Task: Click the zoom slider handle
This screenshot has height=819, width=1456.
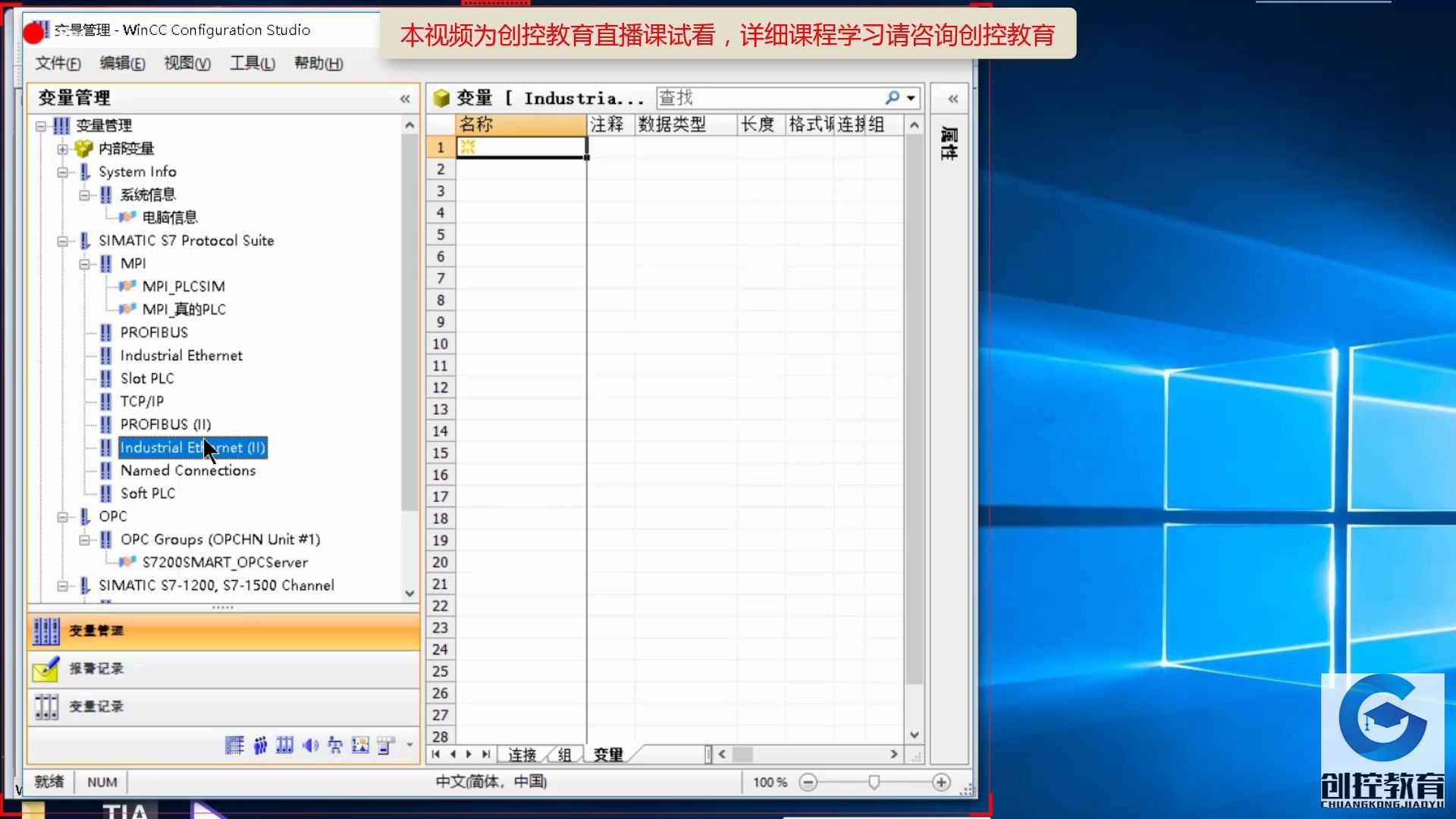Action: coord(874,782)
